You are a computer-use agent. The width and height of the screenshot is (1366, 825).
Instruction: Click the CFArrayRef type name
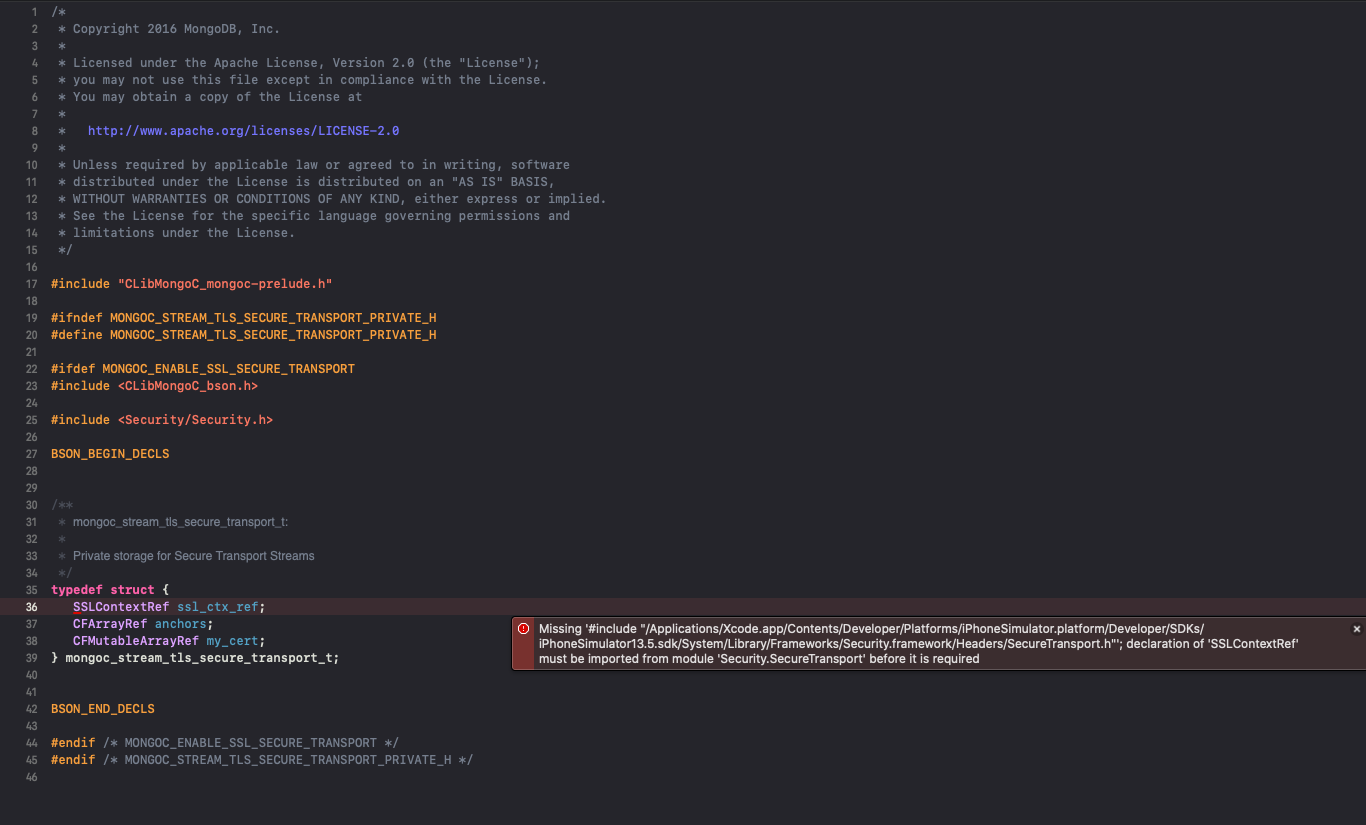(x=110, y=624)
